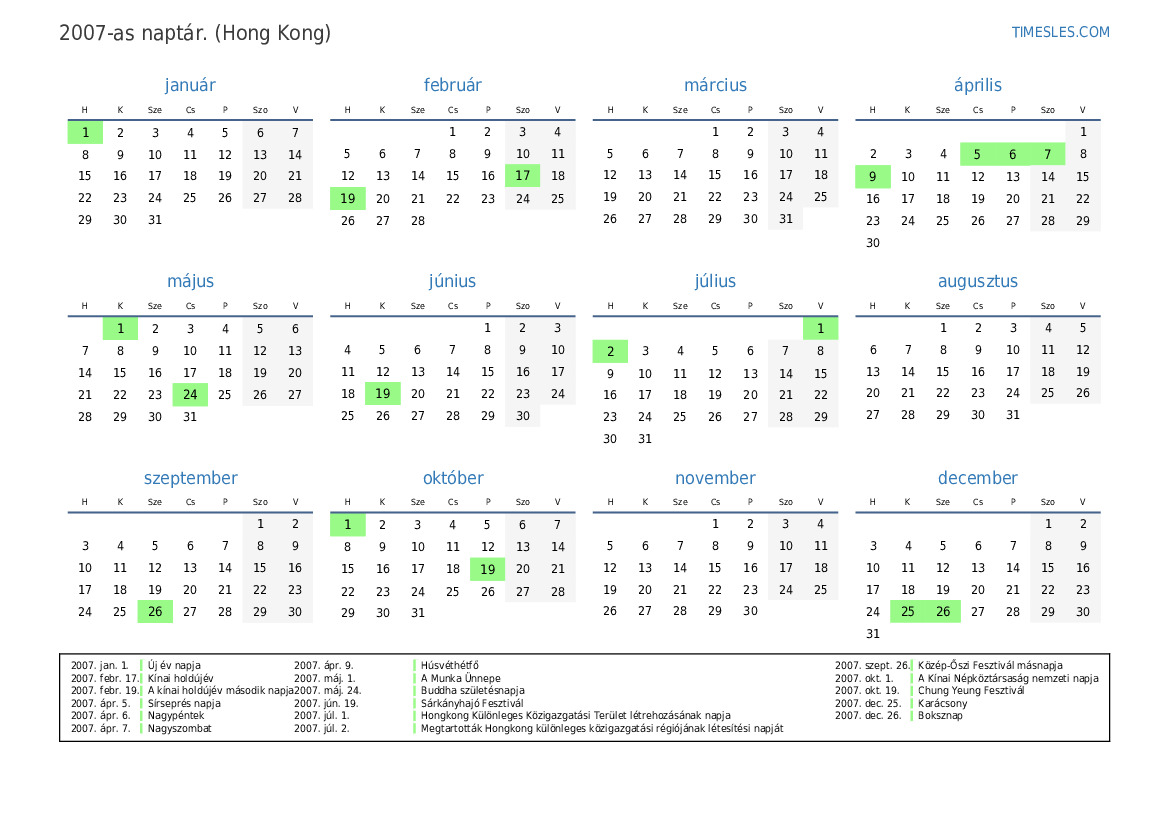Select the 'Nagyszombat' legend entry

(179, 728)
